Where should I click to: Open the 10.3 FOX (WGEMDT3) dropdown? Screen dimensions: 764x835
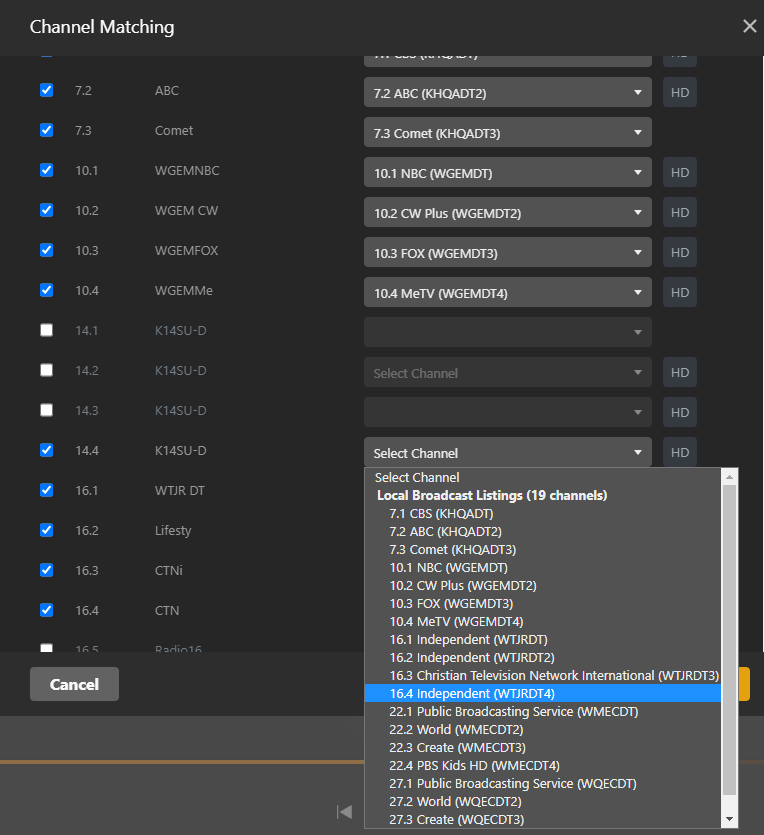508,252
